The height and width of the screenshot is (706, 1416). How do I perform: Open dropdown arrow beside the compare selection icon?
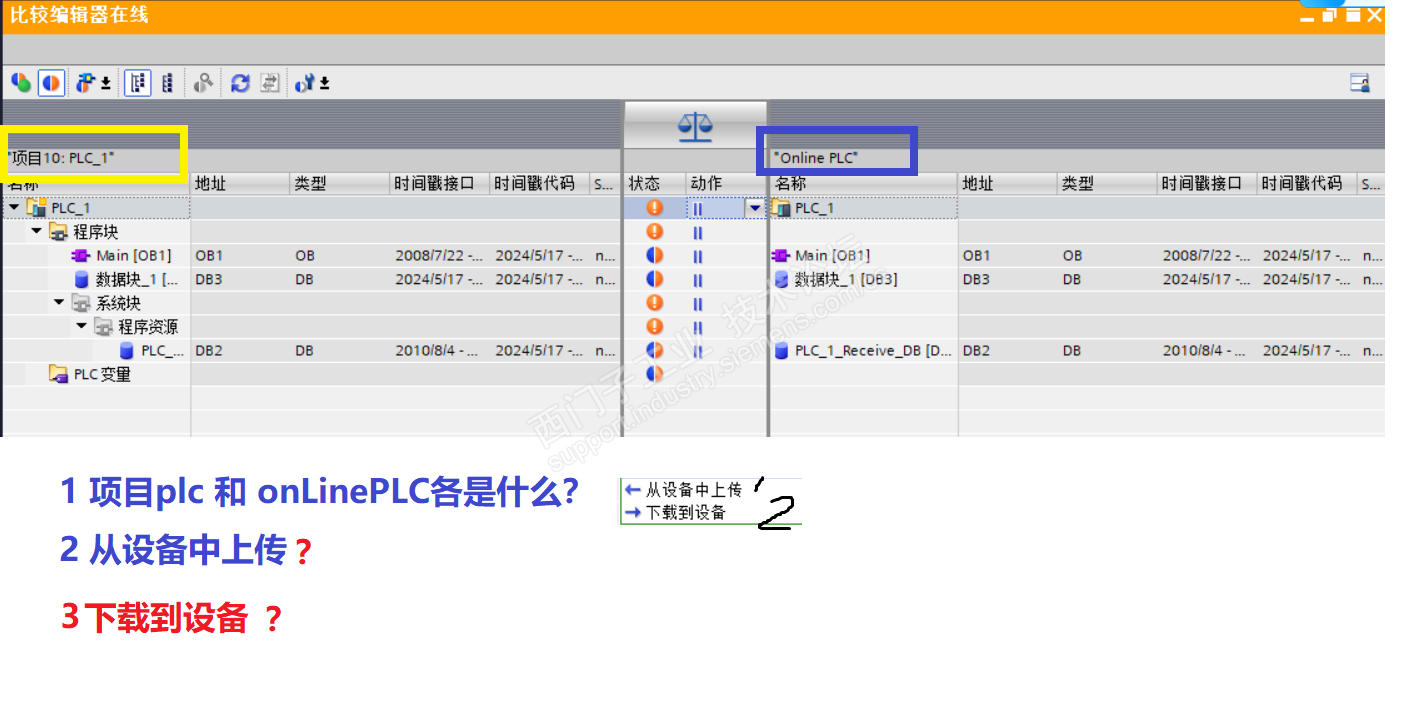pos(106,84)
